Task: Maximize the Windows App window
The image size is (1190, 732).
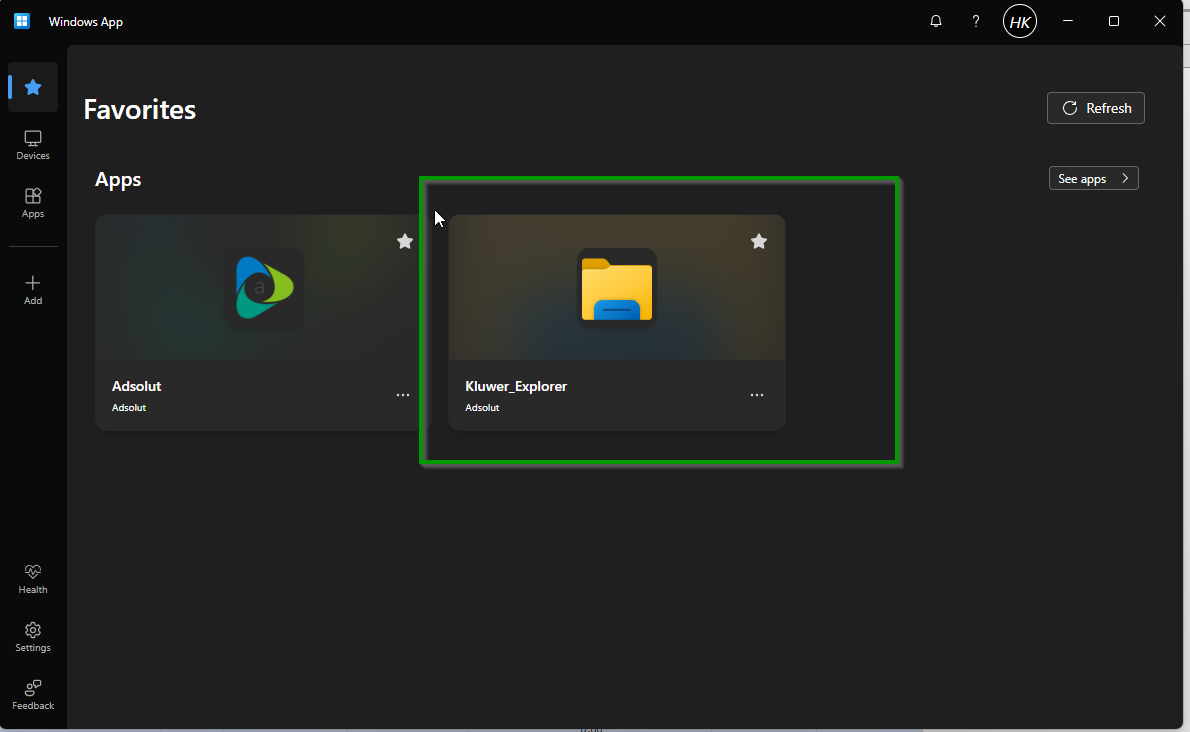Action: (x=1114, y=21)
